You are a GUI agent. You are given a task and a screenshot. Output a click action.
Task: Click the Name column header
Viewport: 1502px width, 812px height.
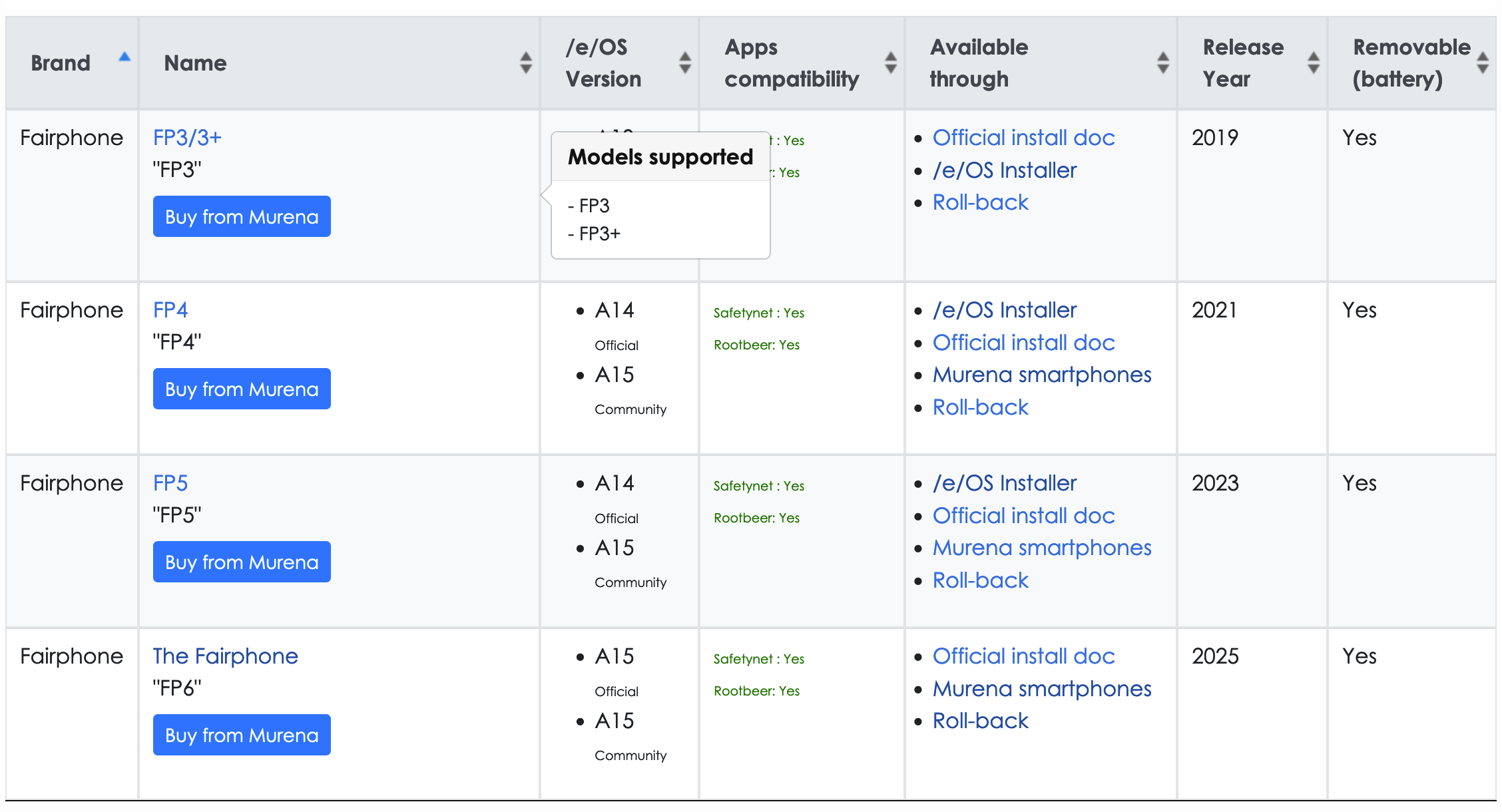click(339, 63)
